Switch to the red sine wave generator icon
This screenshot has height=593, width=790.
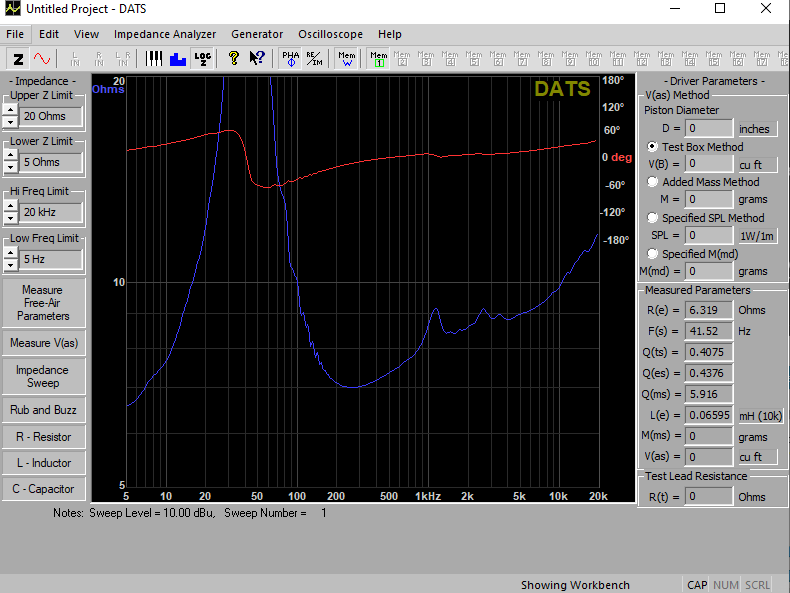pos(42,59)
